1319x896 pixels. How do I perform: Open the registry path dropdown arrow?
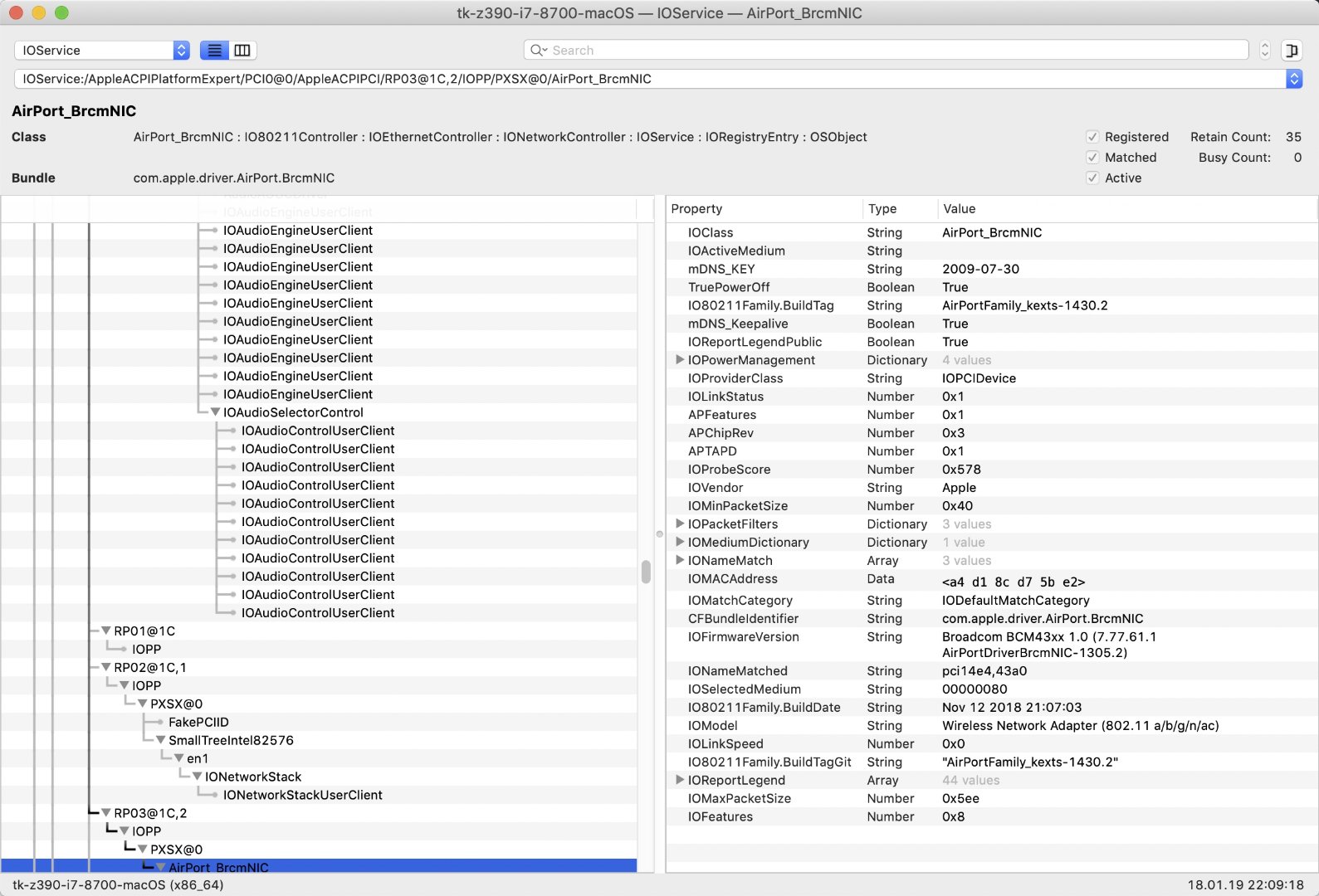1293,79
